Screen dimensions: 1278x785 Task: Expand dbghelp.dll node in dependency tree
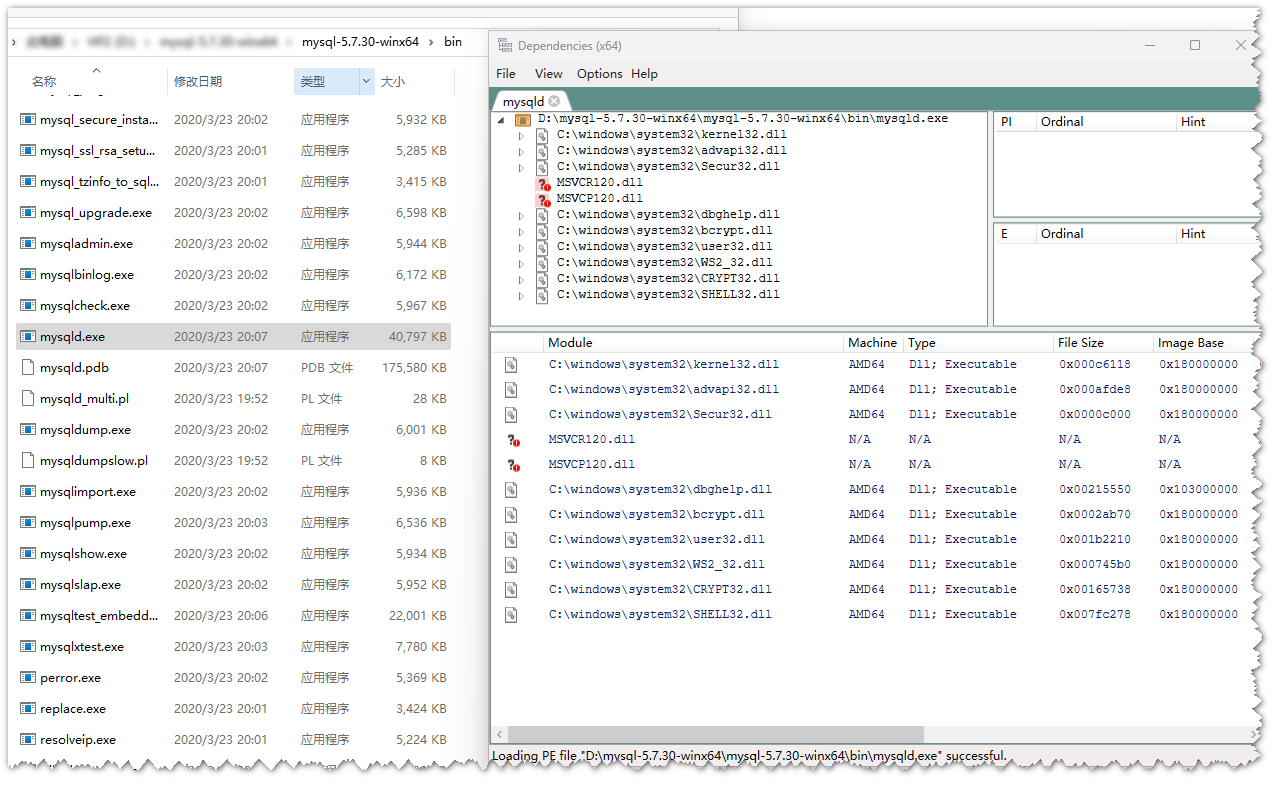[521, 215]
